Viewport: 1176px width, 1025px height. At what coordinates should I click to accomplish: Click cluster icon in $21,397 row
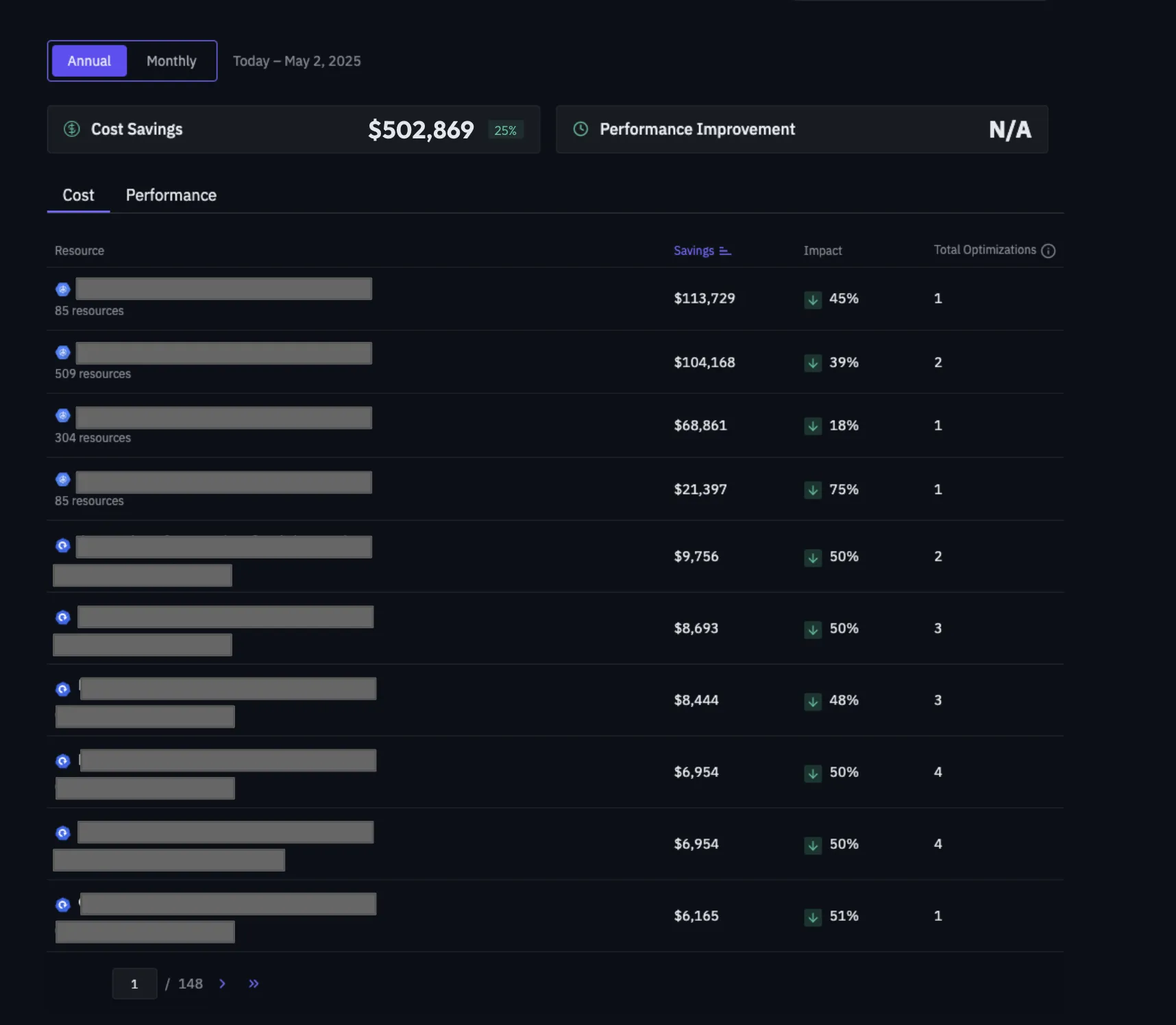click(x=63, y=480)
